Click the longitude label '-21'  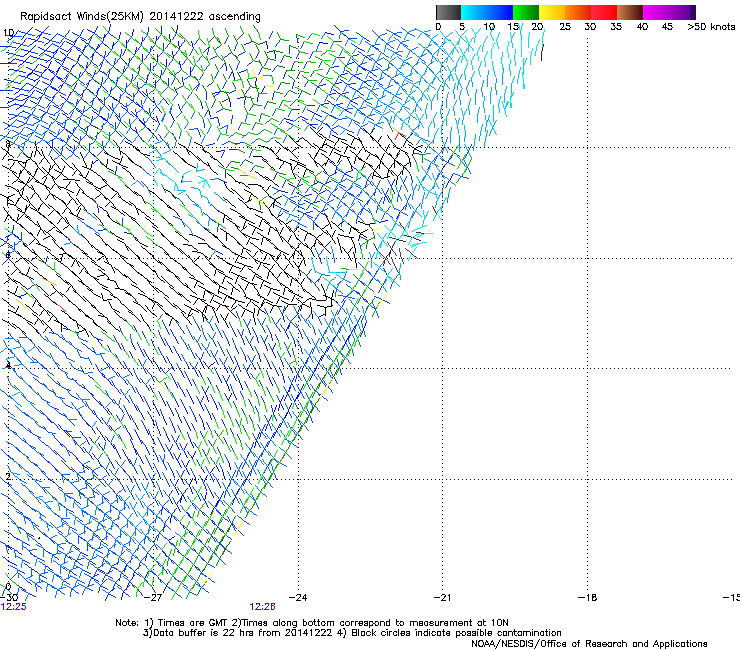coord(442,598)
